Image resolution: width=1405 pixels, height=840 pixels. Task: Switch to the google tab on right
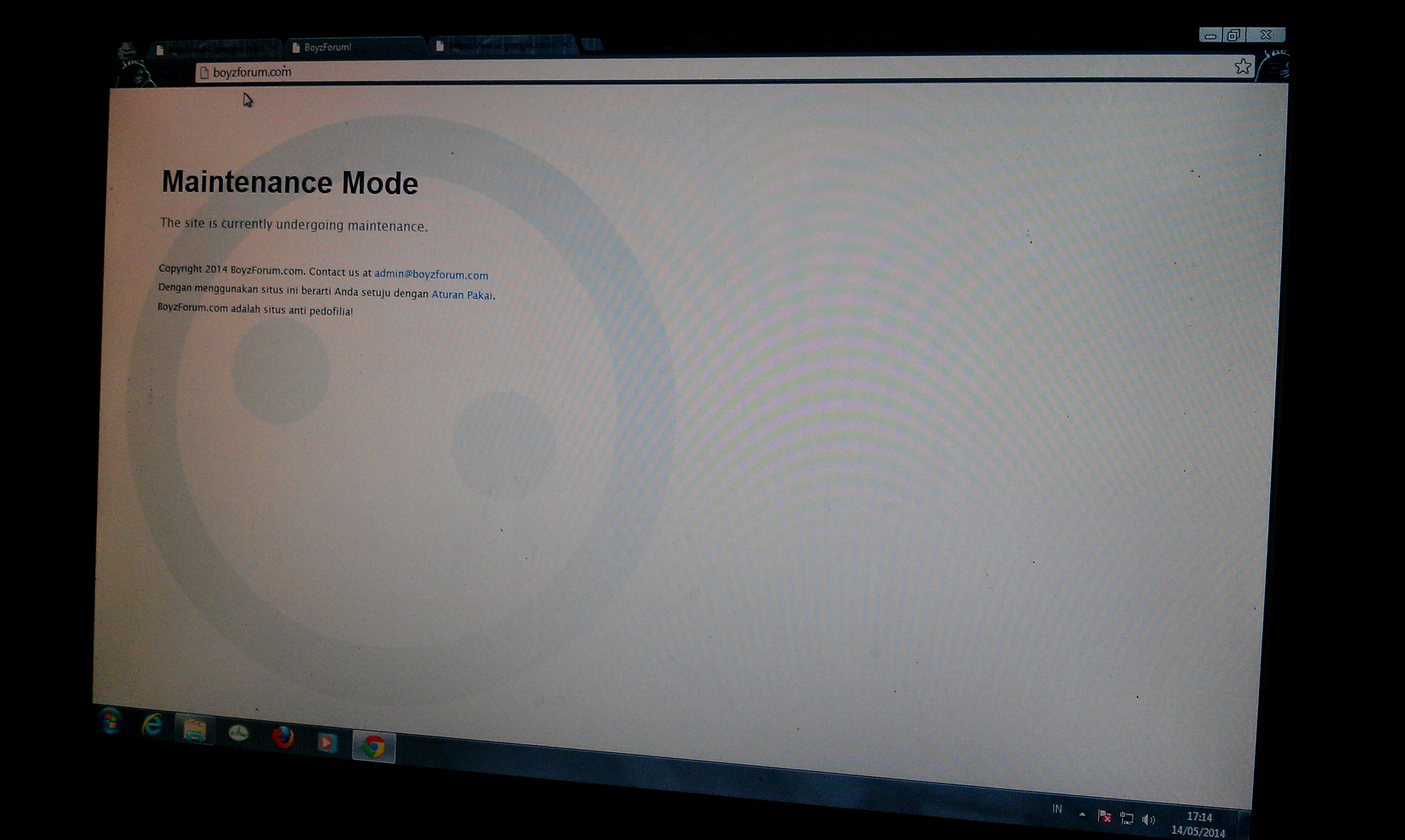[498, 45]
